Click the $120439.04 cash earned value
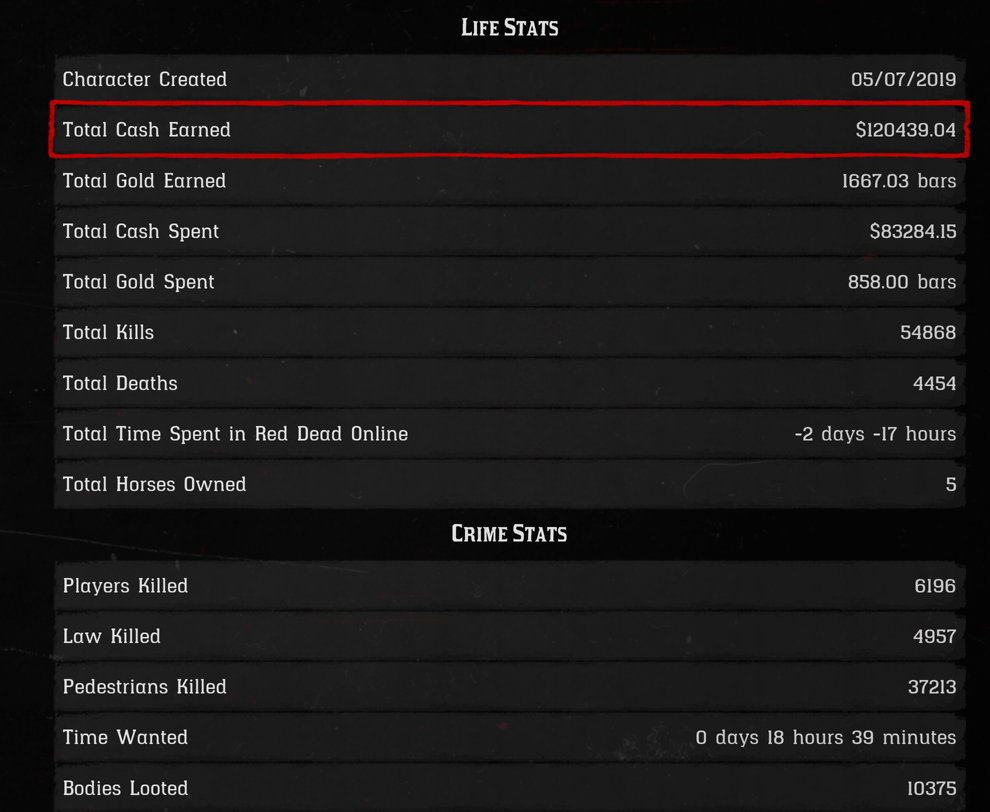 tap(905, 130)
